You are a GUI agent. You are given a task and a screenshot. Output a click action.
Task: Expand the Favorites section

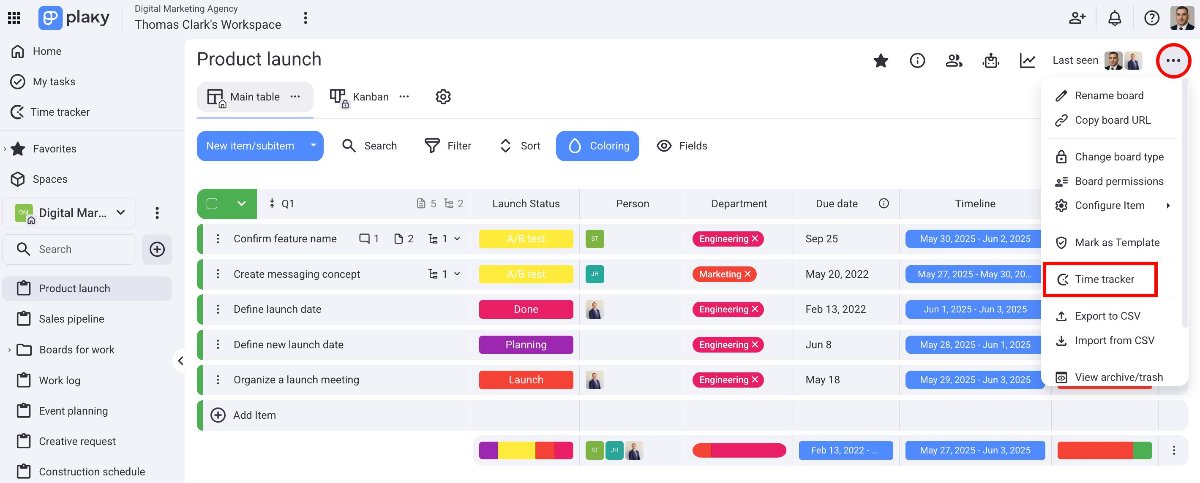click(5, 149)
